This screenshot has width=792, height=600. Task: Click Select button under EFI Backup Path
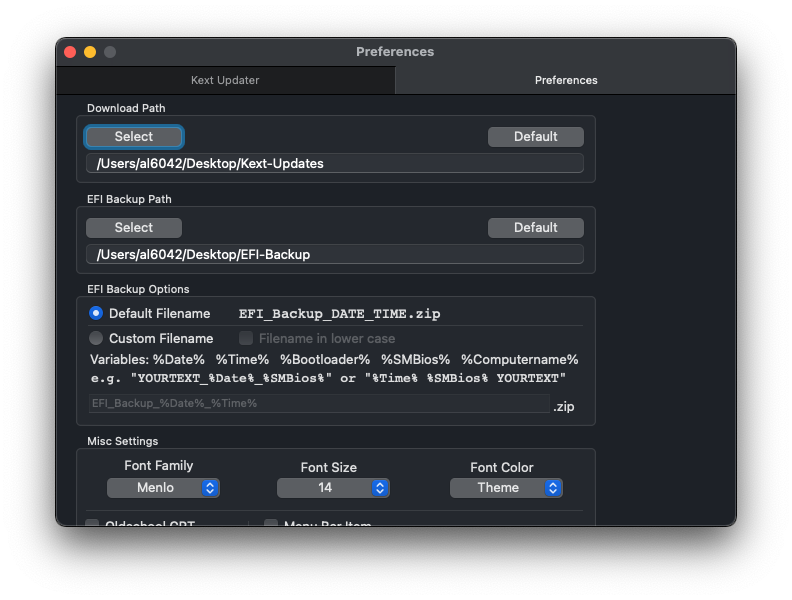pyautogui.click(x=134, y=228)
